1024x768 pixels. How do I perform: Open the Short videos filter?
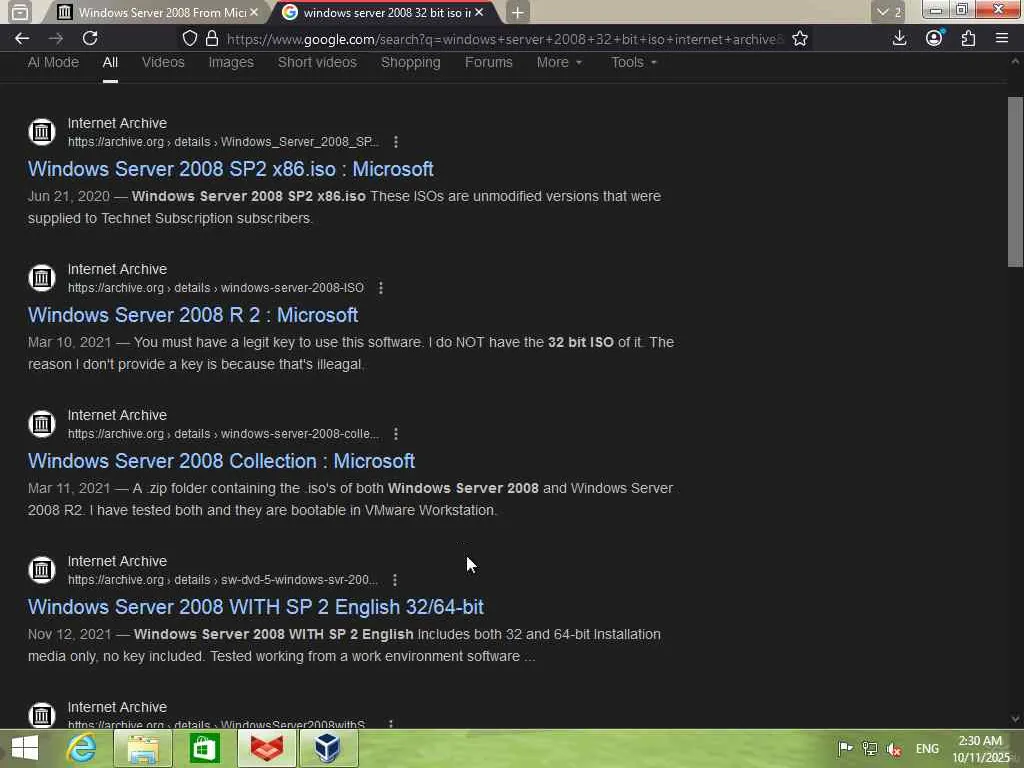(x=317, y=63)
